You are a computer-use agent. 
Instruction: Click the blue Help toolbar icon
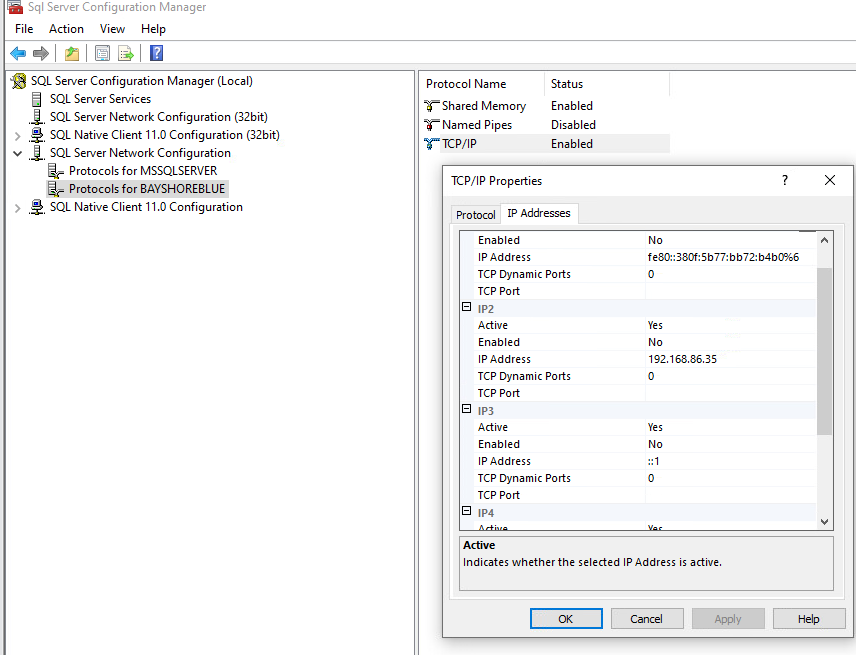tap(156, 53)
